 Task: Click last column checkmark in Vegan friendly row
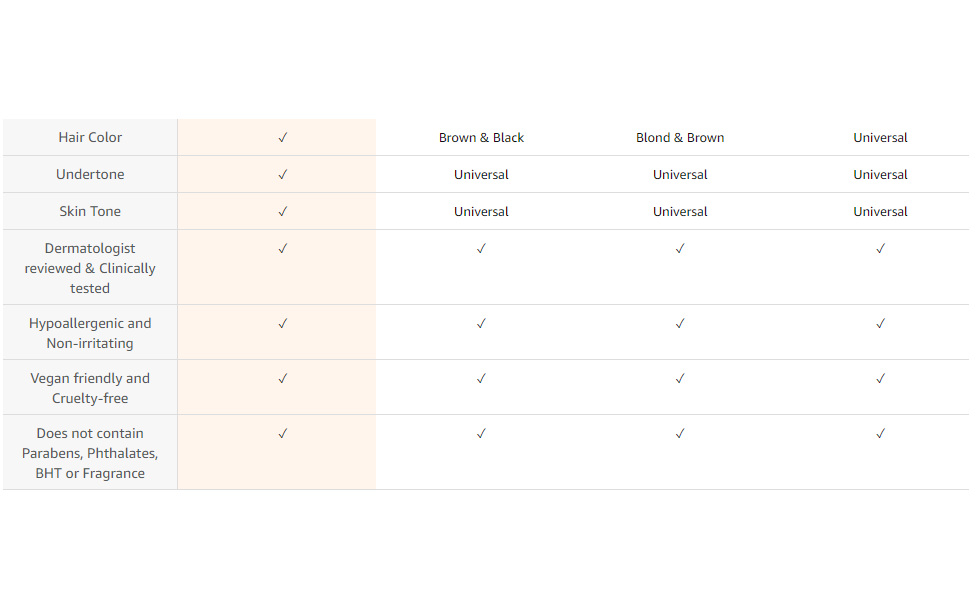click(880, 379)
